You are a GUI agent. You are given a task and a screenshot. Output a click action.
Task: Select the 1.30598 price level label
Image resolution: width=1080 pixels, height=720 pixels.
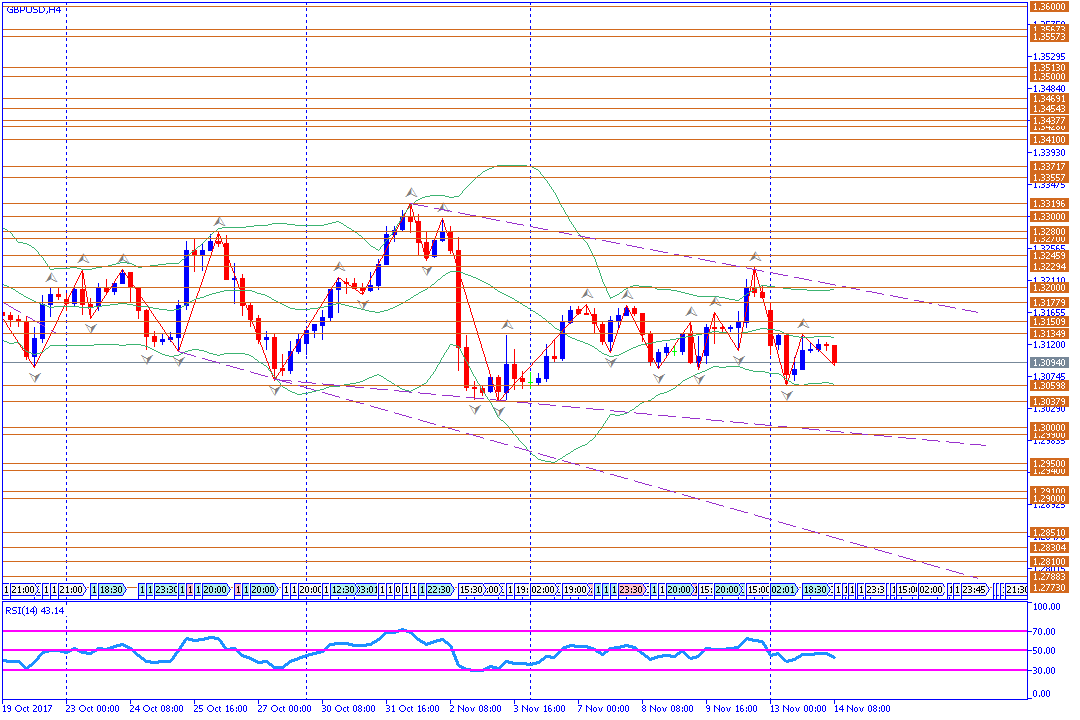pos(1048,386)
